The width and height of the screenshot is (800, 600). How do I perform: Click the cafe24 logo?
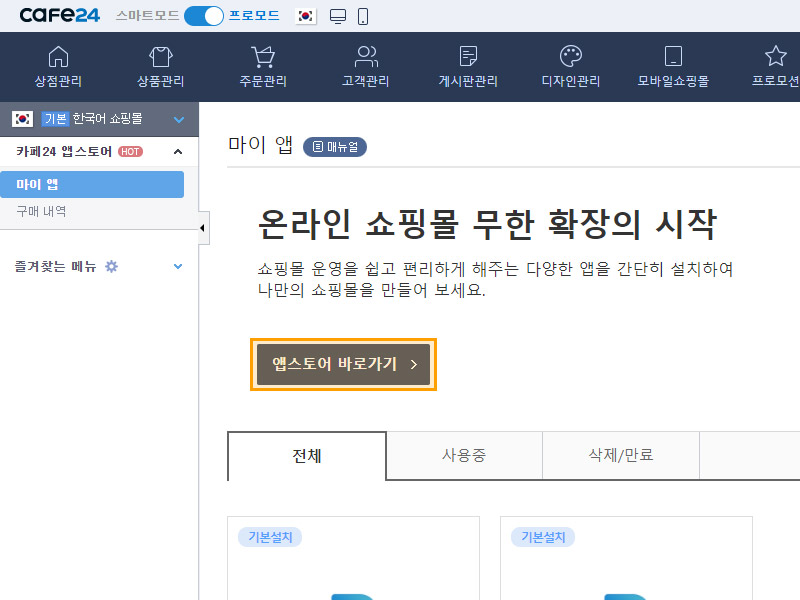(x=60, y=15)
